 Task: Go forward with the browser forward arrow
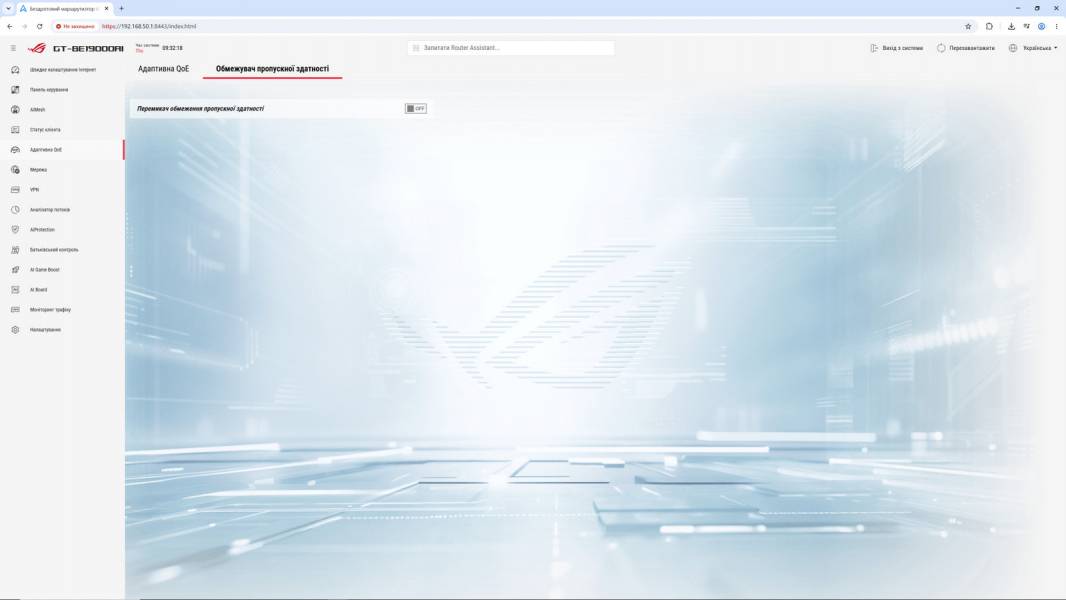coord(24,27)
